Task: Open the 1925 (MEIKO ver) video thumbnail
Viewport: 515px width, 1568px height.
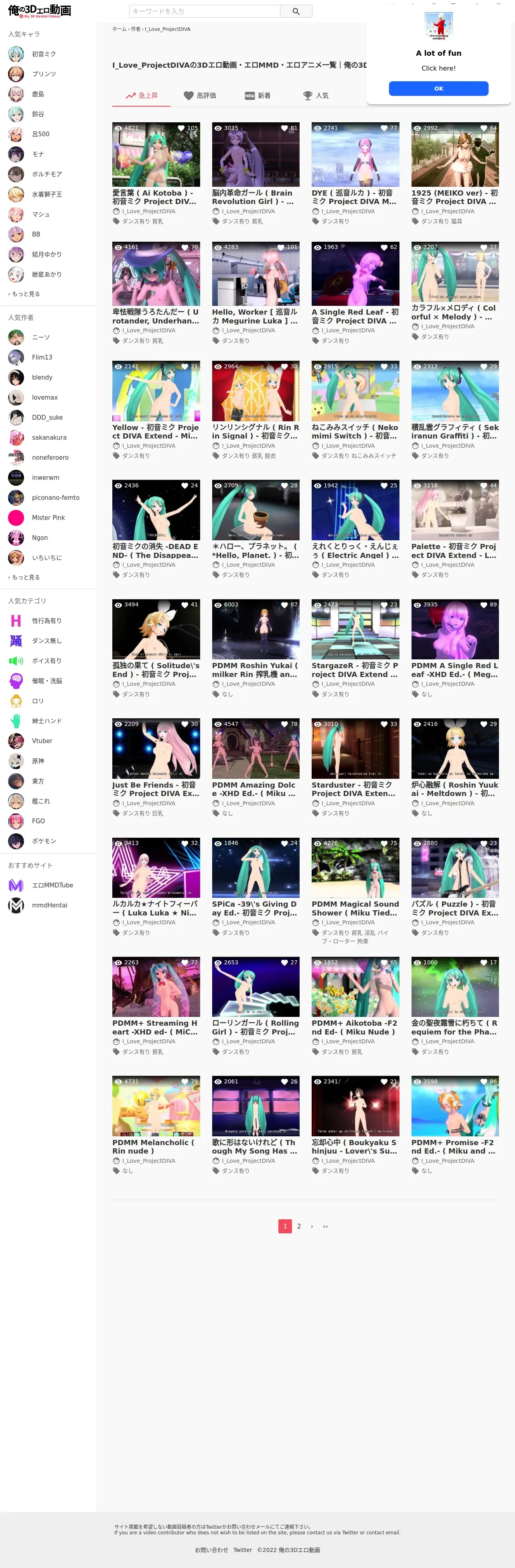Action: pyautogui.click(x=455, y=155)
